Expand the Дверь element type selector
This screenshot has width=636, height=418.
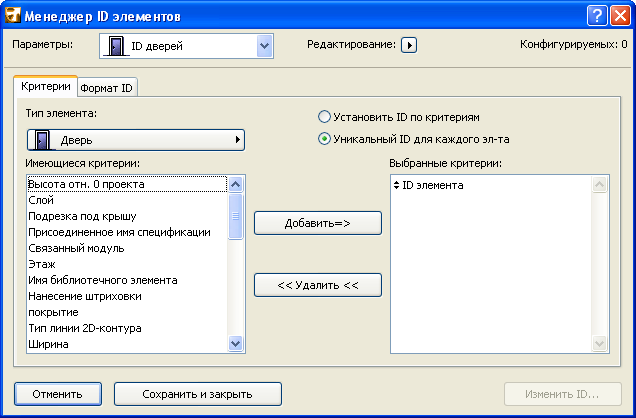(x=136, y=140)
